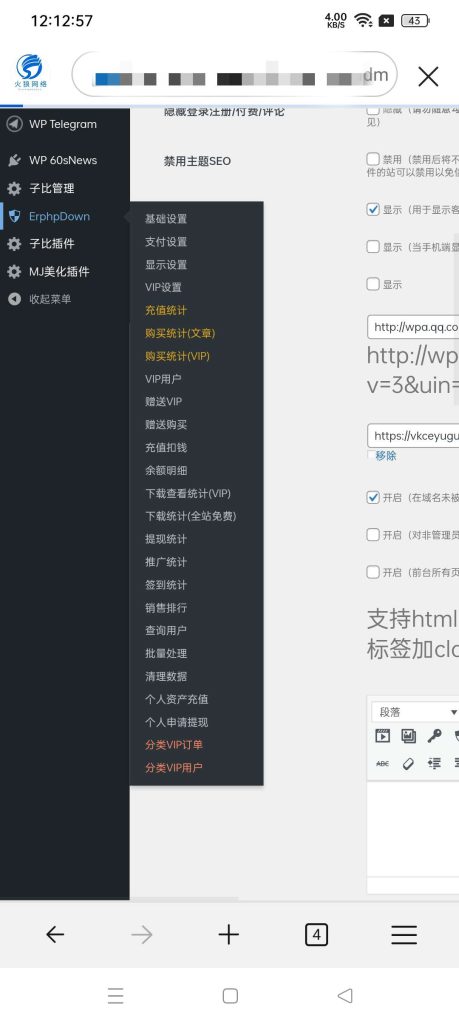Image resolution: width=459 pixels, height=1024 pixels.
Task: Open 充值扣钱 submenu item
Action: click(166, 447)
